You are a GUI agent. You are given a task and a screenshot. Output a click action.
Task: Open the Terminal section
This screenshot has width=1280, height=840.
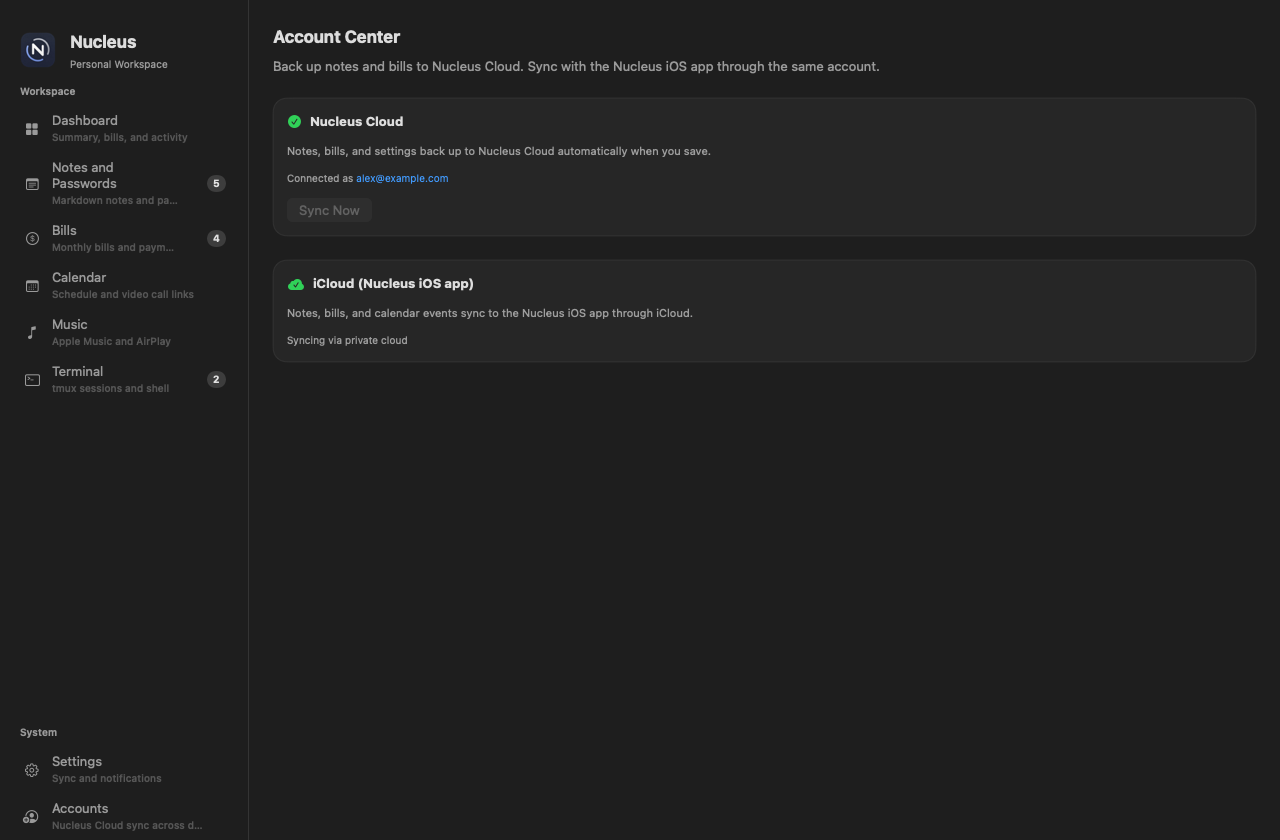[x=124, y=379]
